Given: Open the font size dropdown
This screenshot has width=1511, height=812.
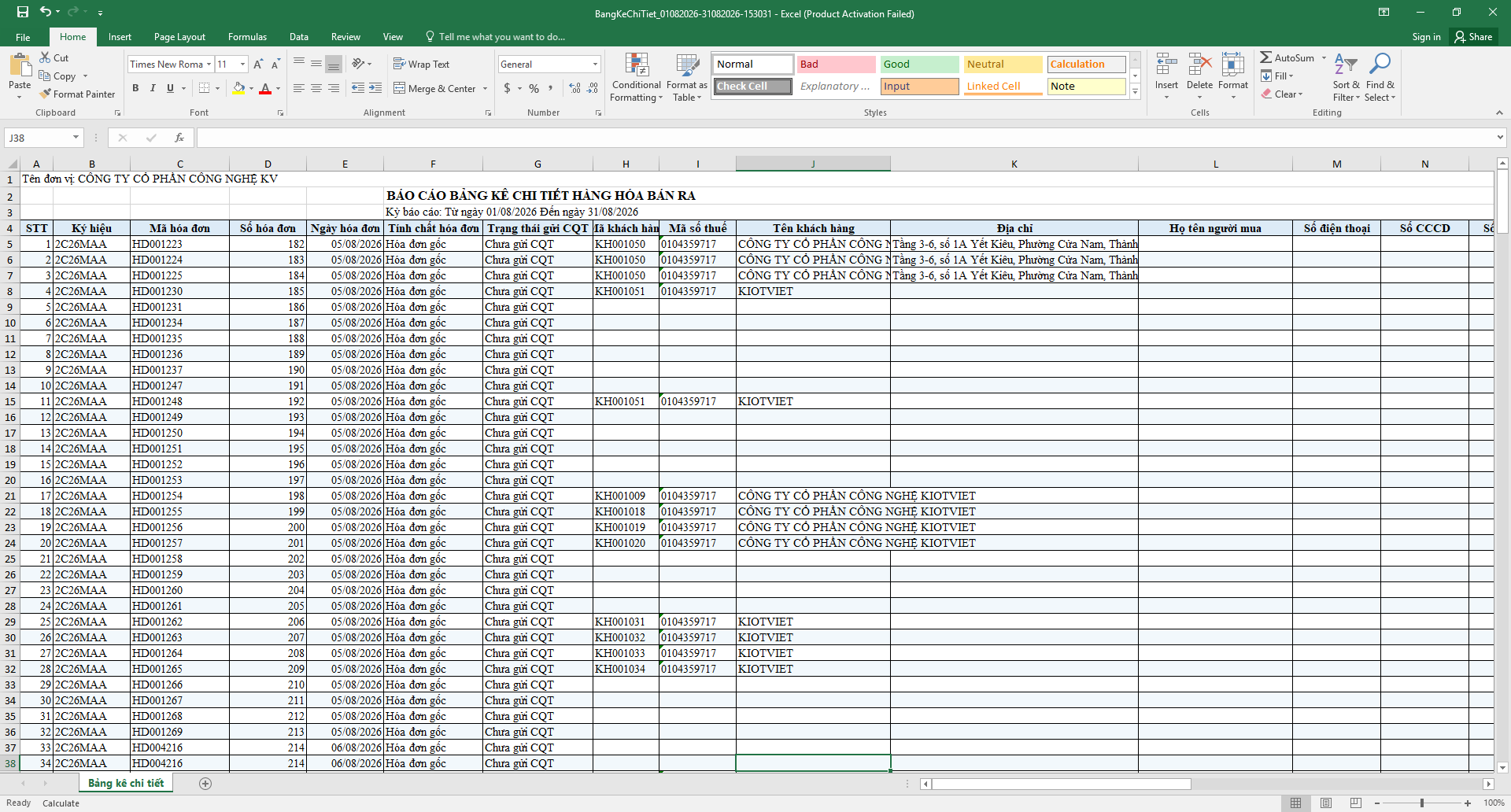Looking at the screenshot, I should tap(242, 65).
